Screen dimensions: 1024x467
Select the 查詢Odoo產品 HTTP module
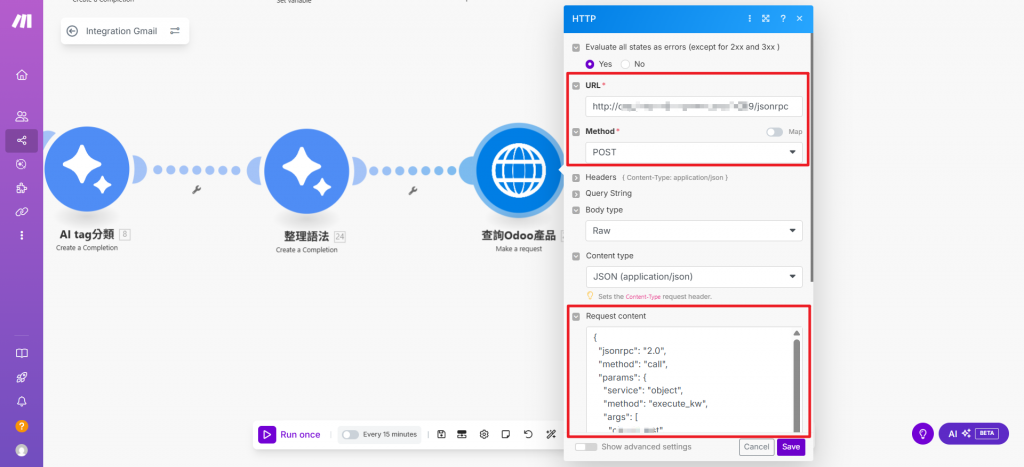tap(518, 171)
